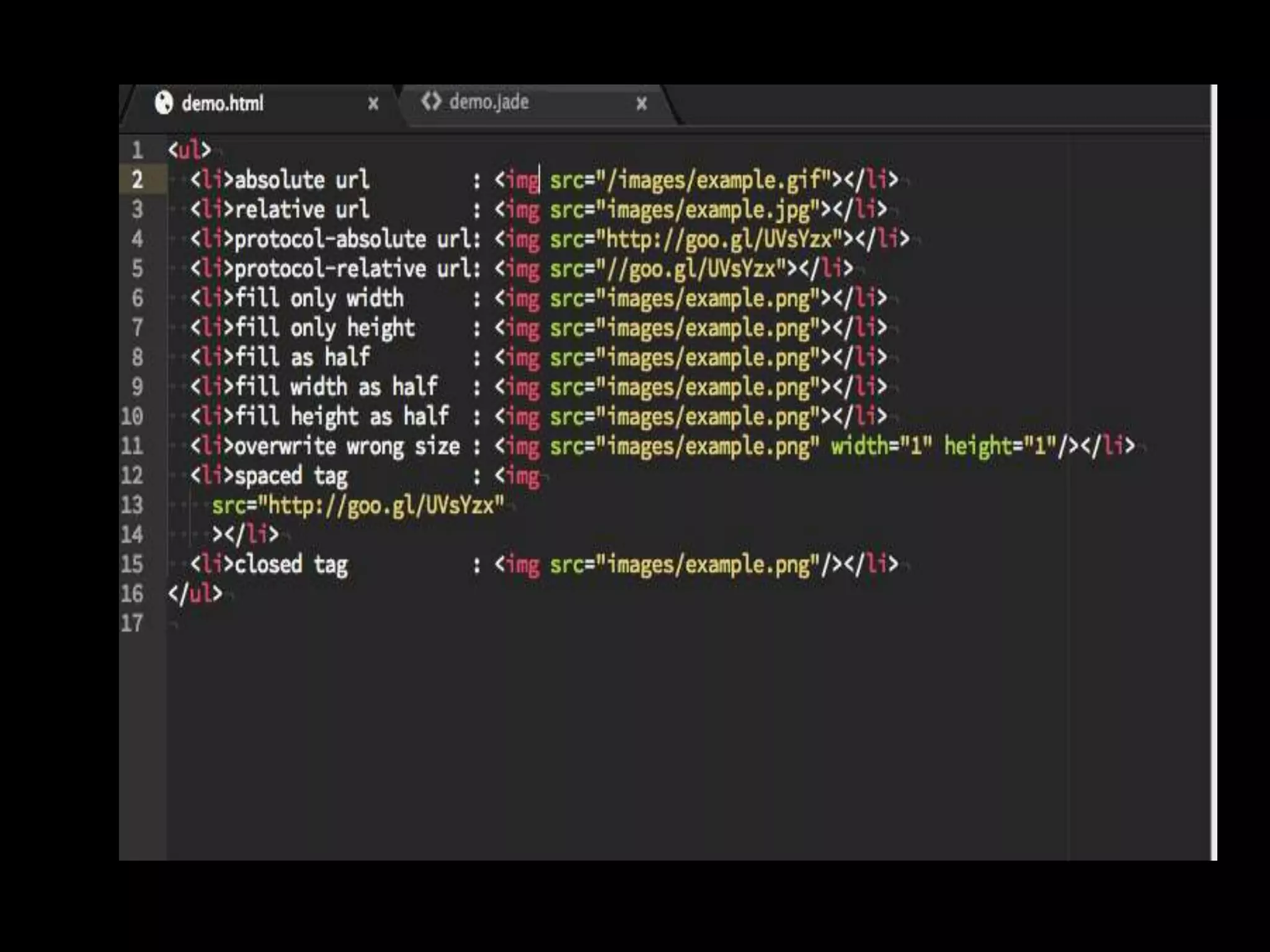Viewport: 1270px width, 952px height.
Task: Switch to the demo.jade tab
Action: click(x=489, y=102)
